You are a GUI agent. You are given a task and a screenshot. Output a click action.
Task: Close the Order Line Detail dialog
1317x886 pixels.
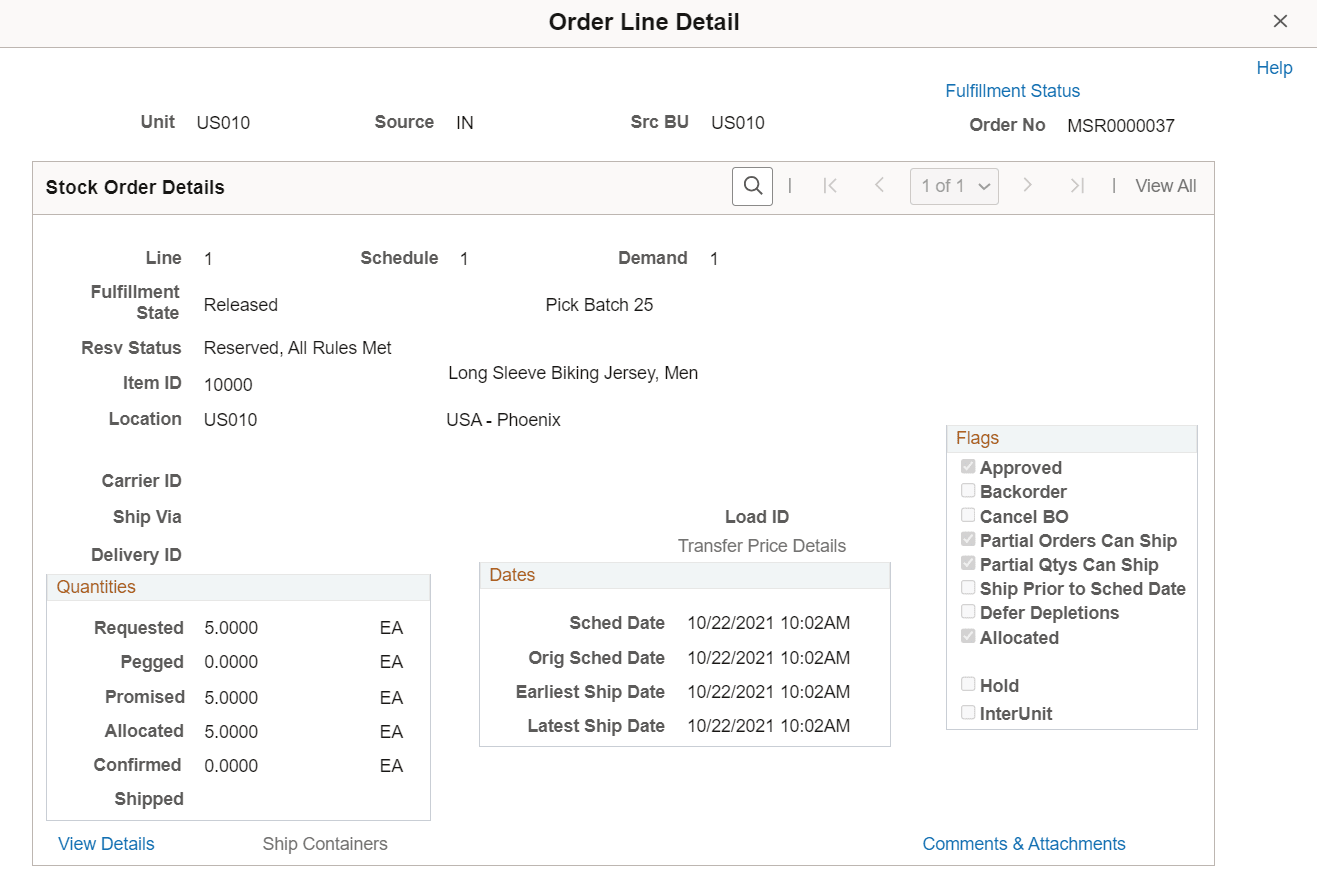pos(1281,21)
